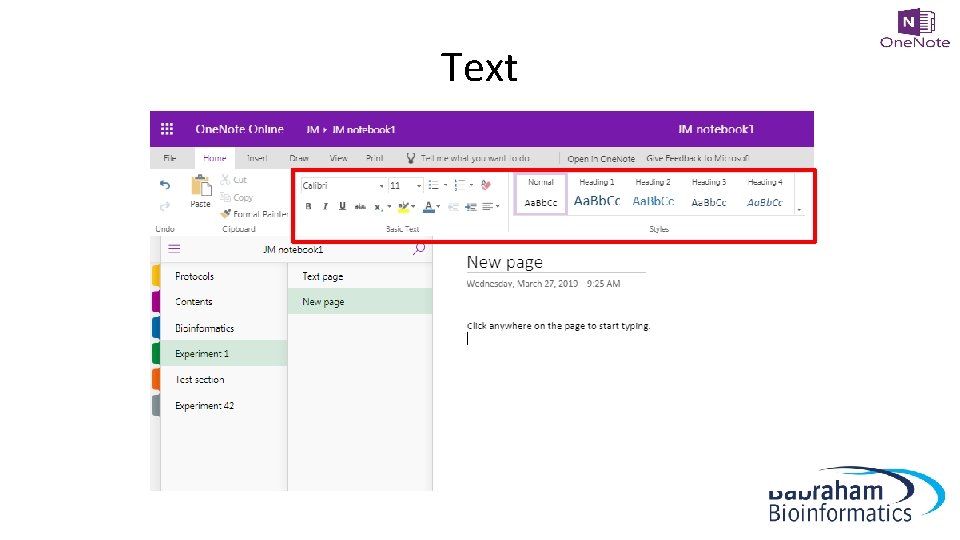Click Give Feedback to Microsoft
Image resolution: width=960 pixels, height=540 pixels.
pos(697,158)
